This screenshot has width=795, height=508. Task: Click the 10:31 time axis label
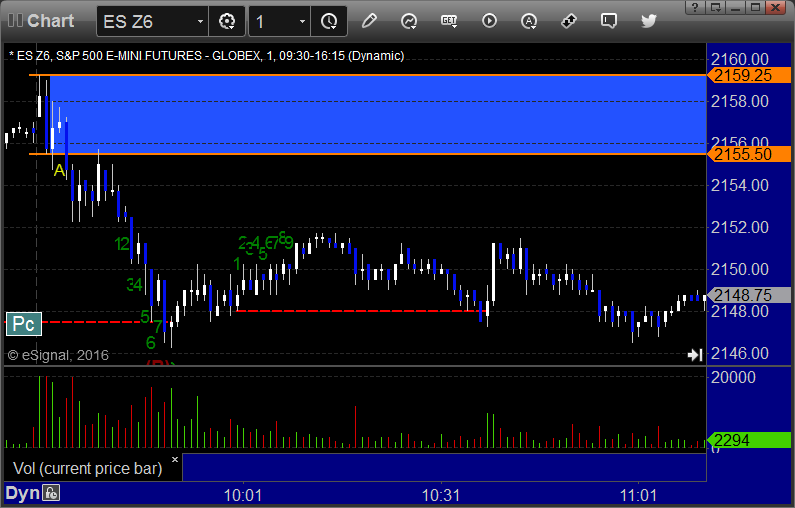(441, 495)
